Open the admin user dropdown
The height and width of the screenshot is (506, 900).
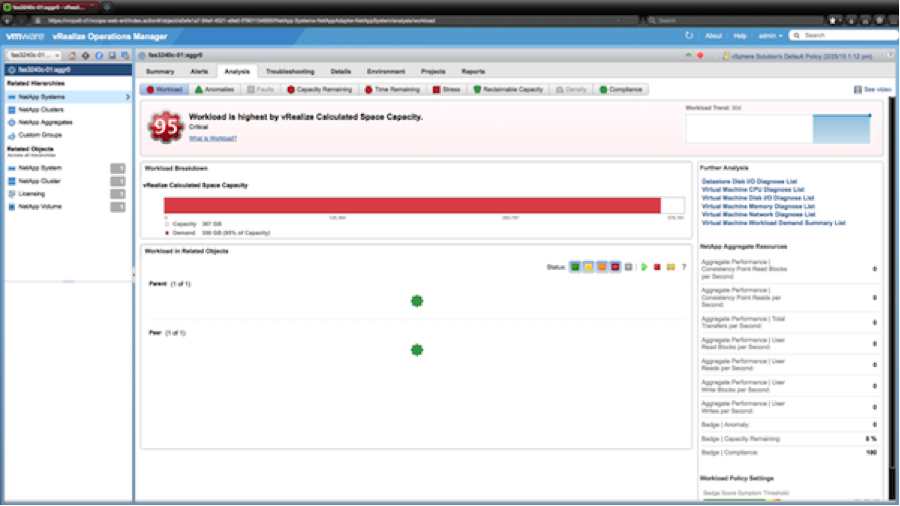[770, 36]
